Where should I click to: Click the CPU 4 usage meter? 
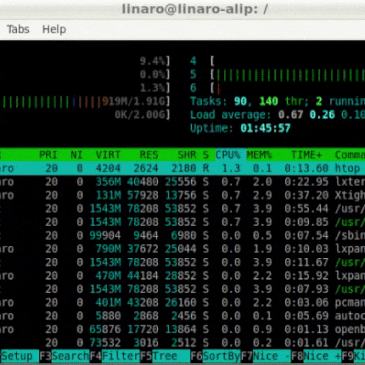(277, 61)
